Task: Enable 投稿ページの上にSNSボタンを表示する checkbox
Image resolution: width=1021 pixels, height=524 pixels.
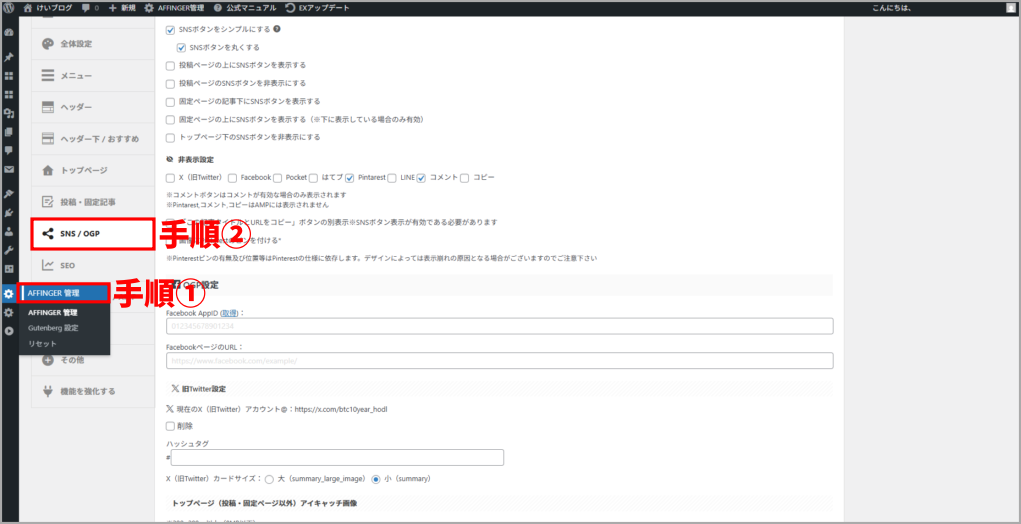Action: click(170, 65)
